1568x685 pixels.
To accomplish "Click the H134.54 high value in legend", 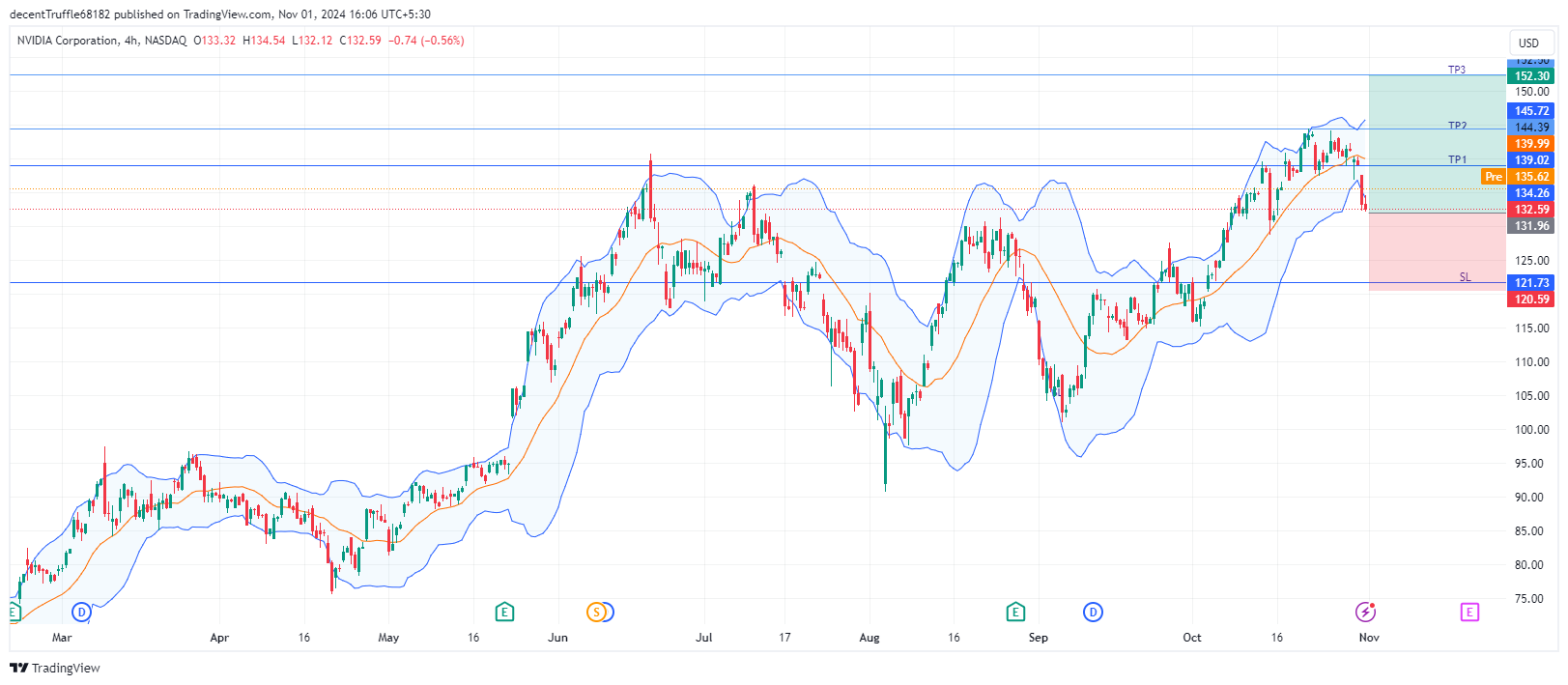I will (x=264, y=41).
